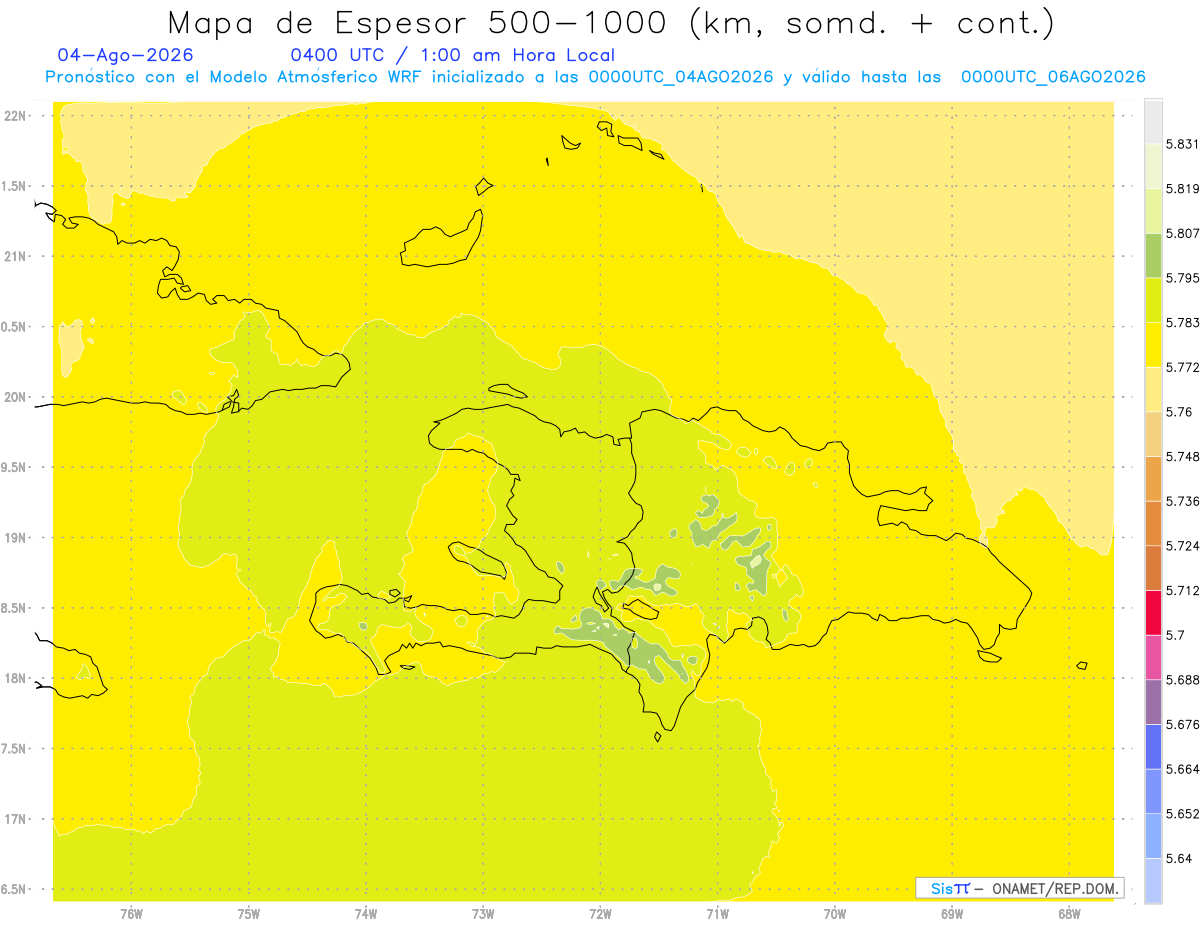Select the legend value 5.795
The height and width of the screenshot is (927, 1200).
click(x=1183, y=278)
